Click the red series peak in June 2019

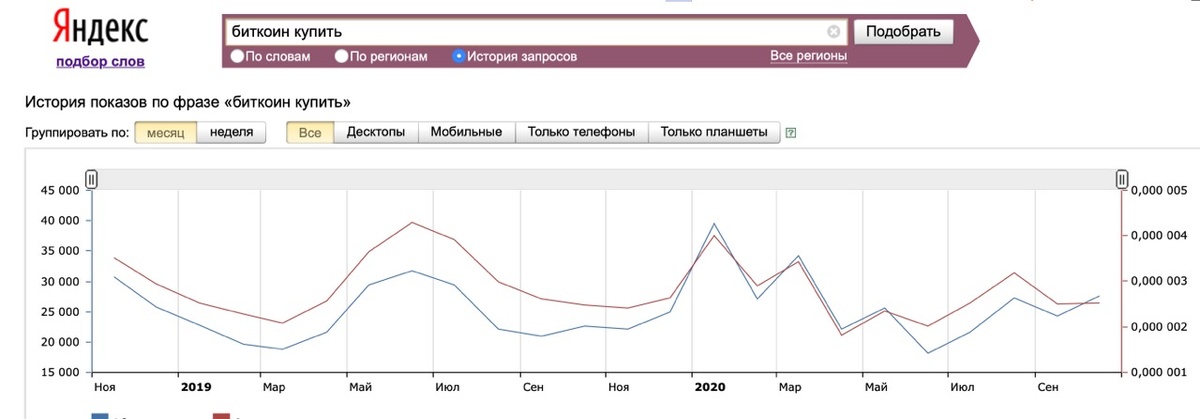click(412, 222)
